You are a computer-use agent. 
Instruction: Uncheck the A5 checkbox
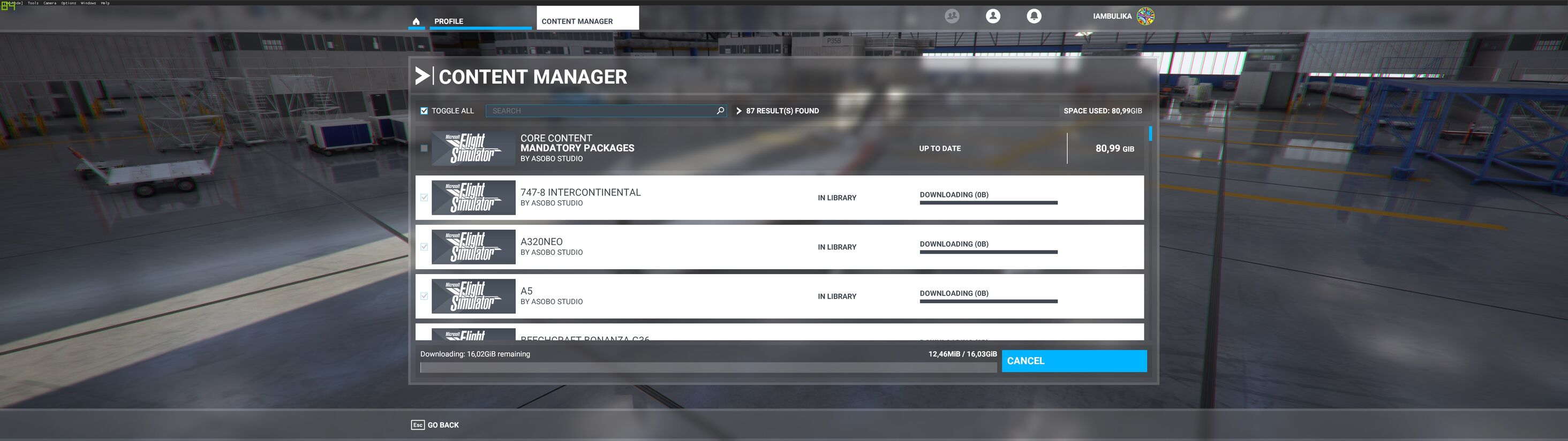pos(424,296)
